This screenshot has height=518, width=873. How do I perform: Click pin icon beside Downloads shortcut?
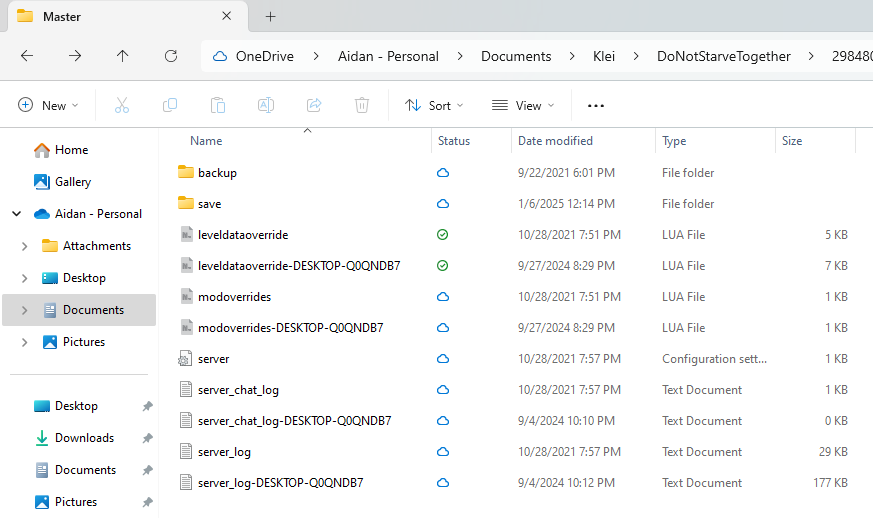(148, 438)
